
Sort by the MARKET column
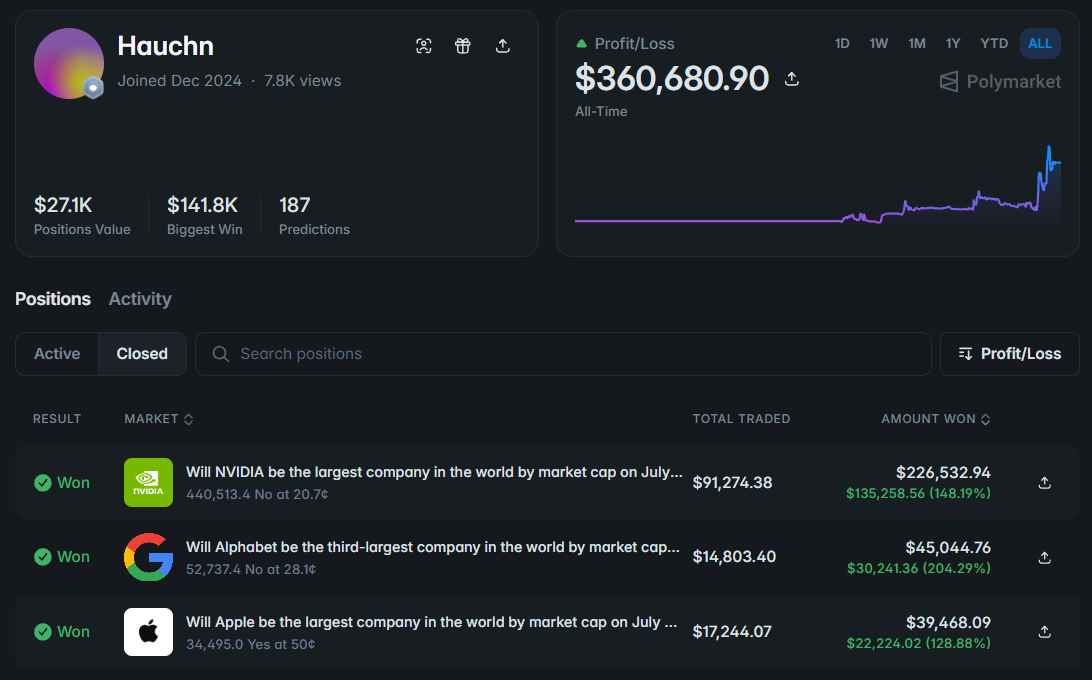pyautogui.click(x=159, y=419)
